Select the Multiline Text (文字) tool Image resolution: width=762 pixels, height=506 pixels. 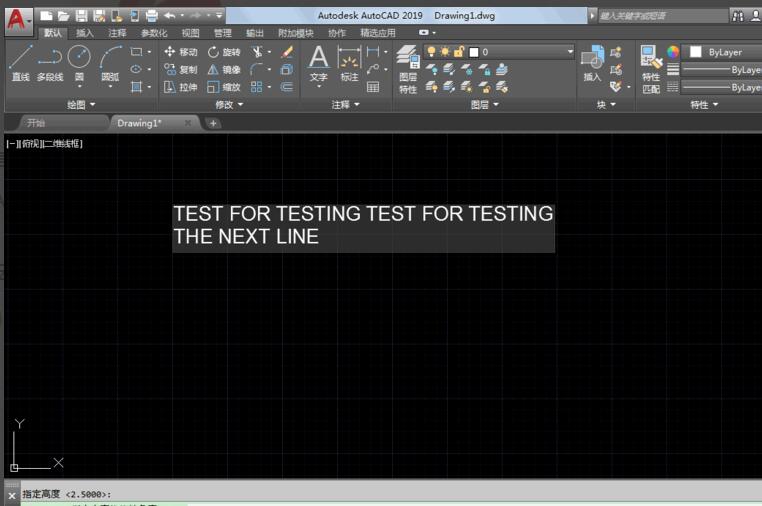click(319, 63)
